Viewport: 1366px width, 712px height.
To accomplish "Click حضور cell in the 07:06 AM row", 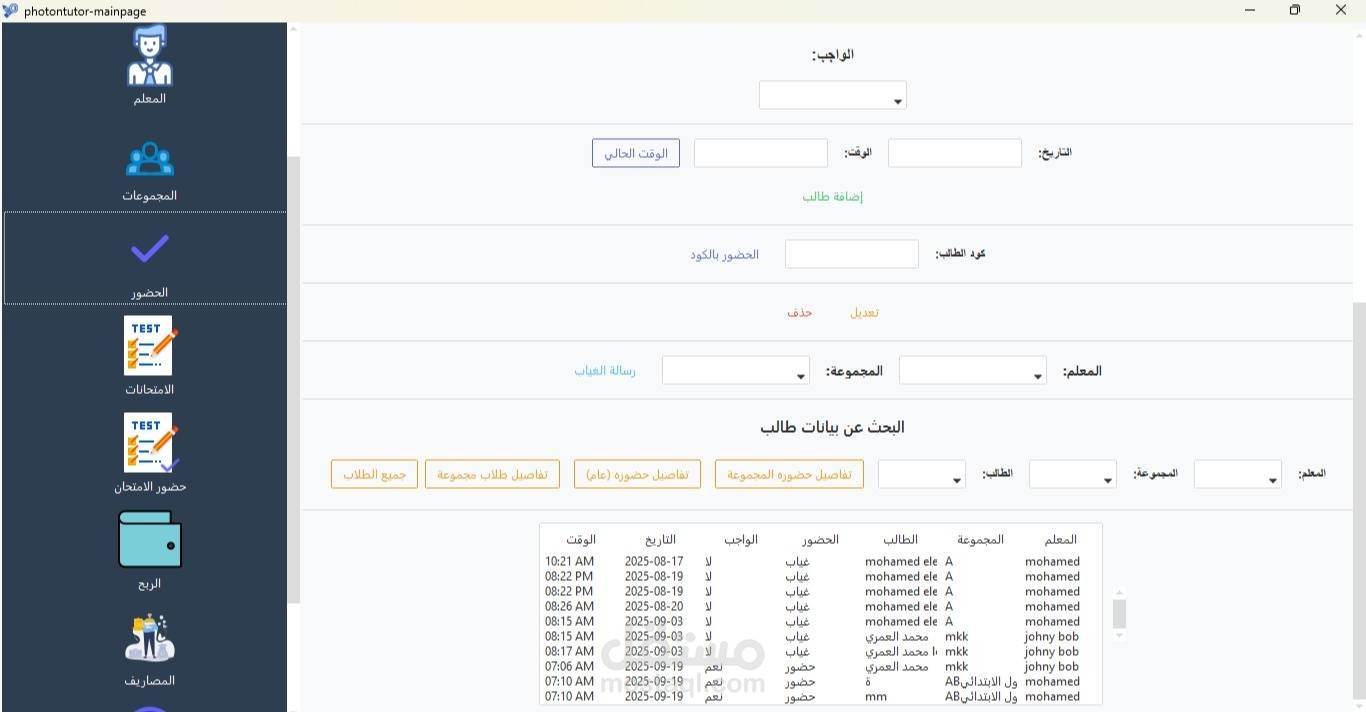I will point(800,667).
